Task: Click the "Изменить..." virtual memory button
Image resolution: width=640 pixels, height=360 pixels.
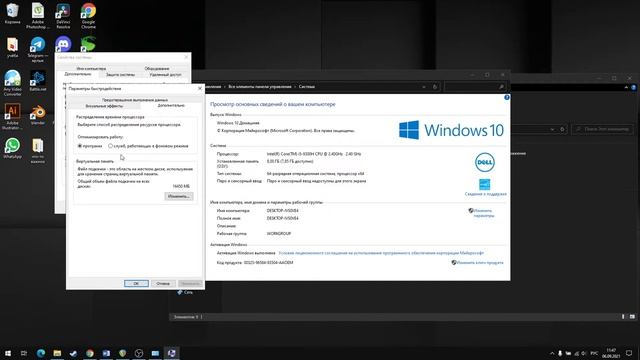Action: [x=179, y=196]
